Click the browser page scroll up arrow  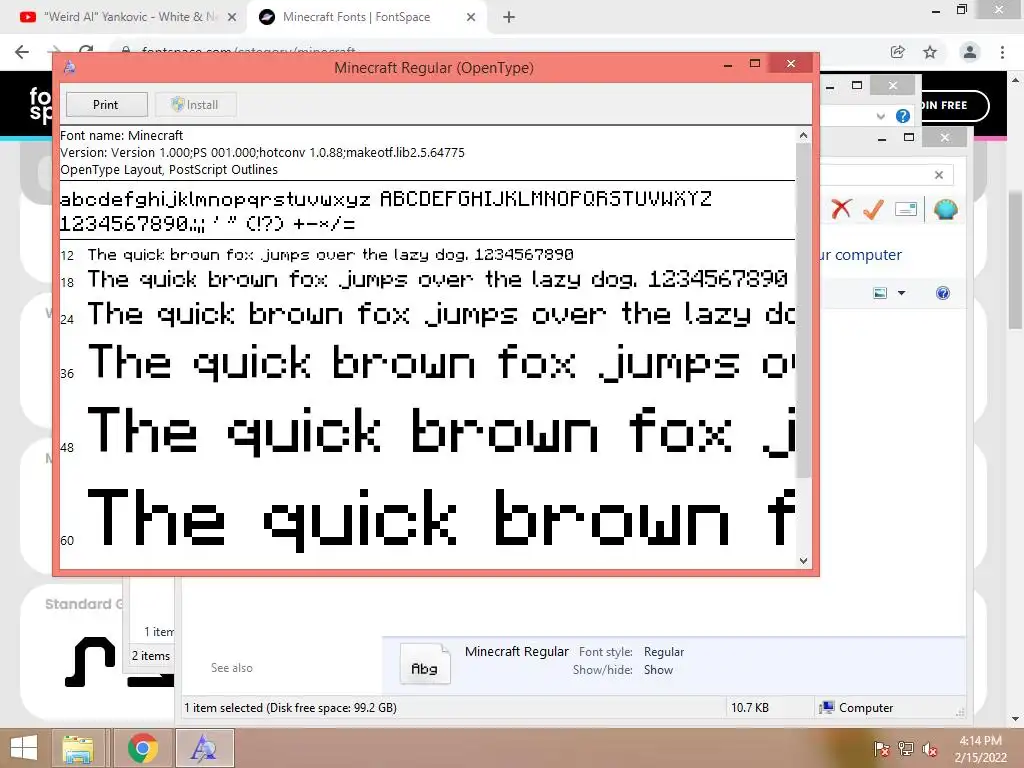pyautogui.click(x=1016, y=80)
